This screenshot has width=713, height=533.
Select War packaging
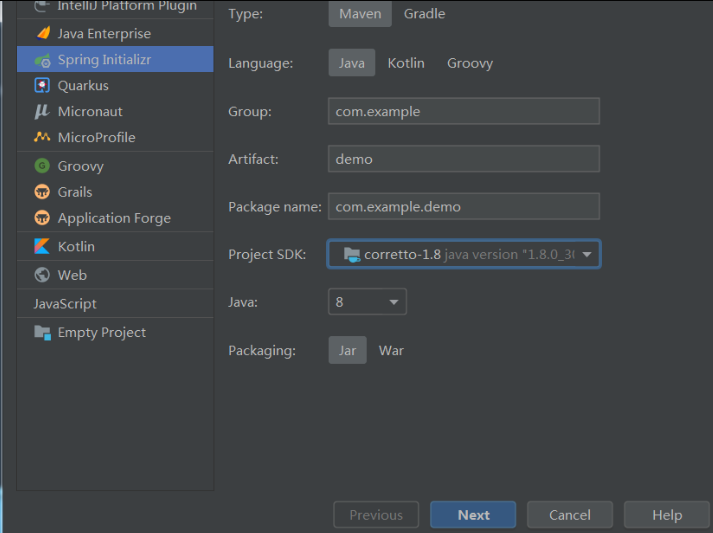[x=391, y=350]
